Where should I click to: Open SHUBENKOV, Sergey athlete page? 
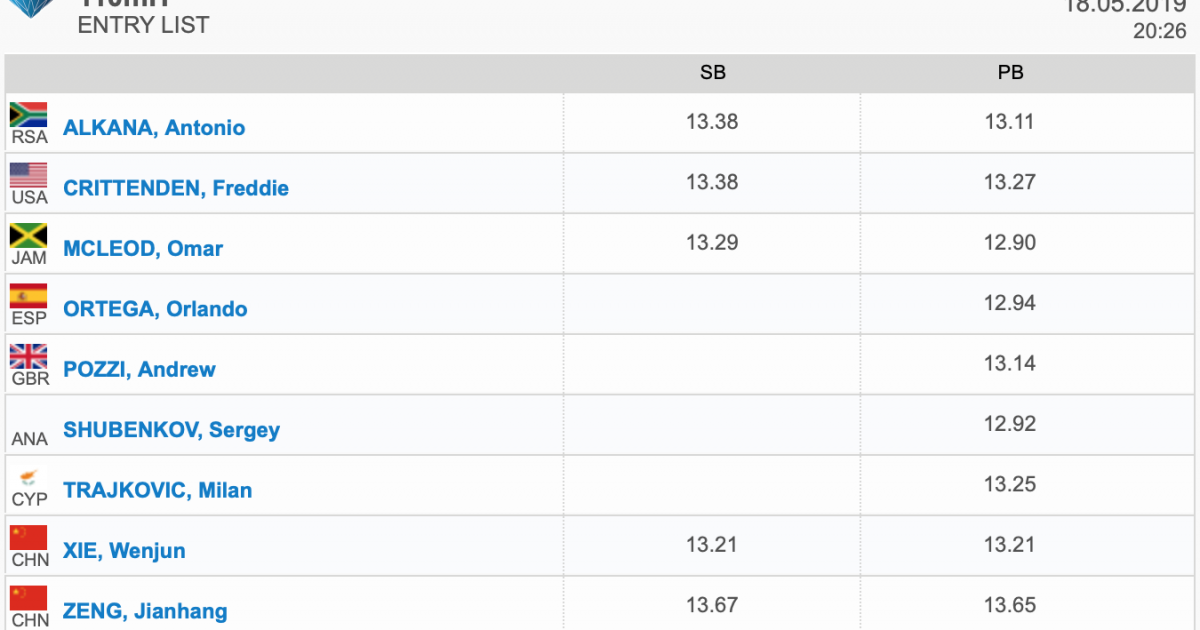[x=171, y=430]
